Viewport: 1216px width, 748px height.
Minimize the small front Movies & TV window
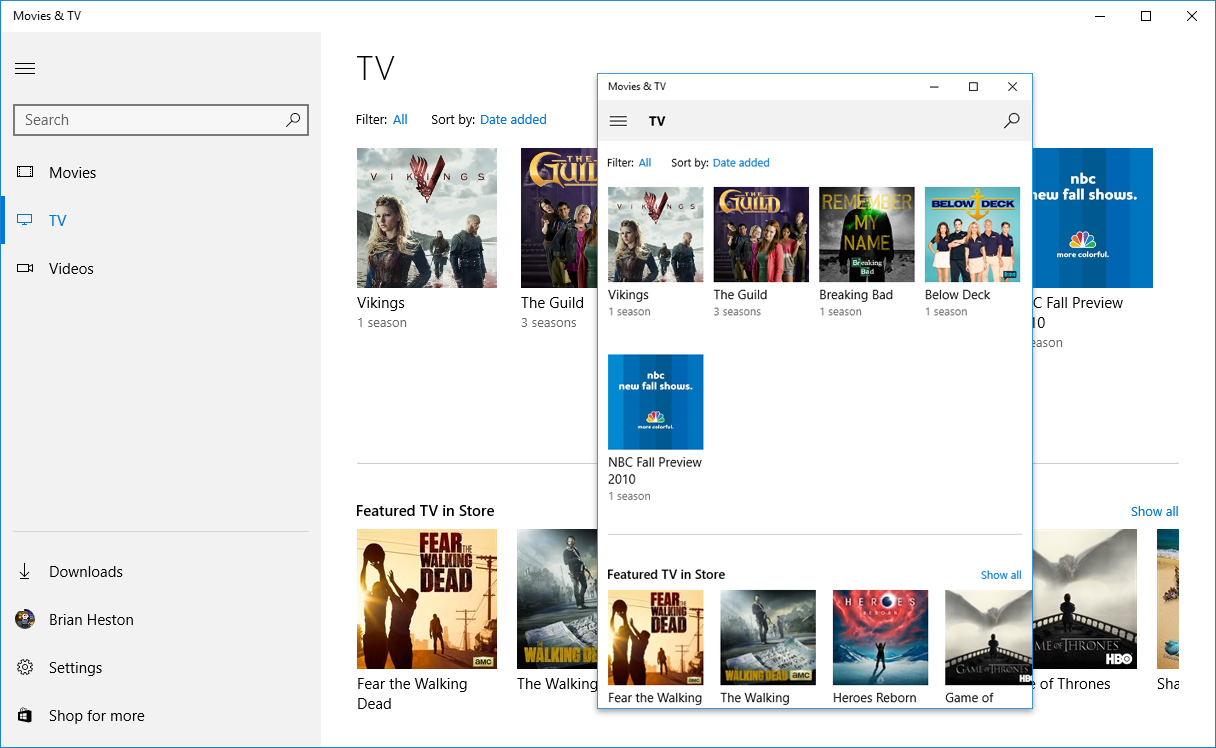pyautogui.click(x=934, y=87)
